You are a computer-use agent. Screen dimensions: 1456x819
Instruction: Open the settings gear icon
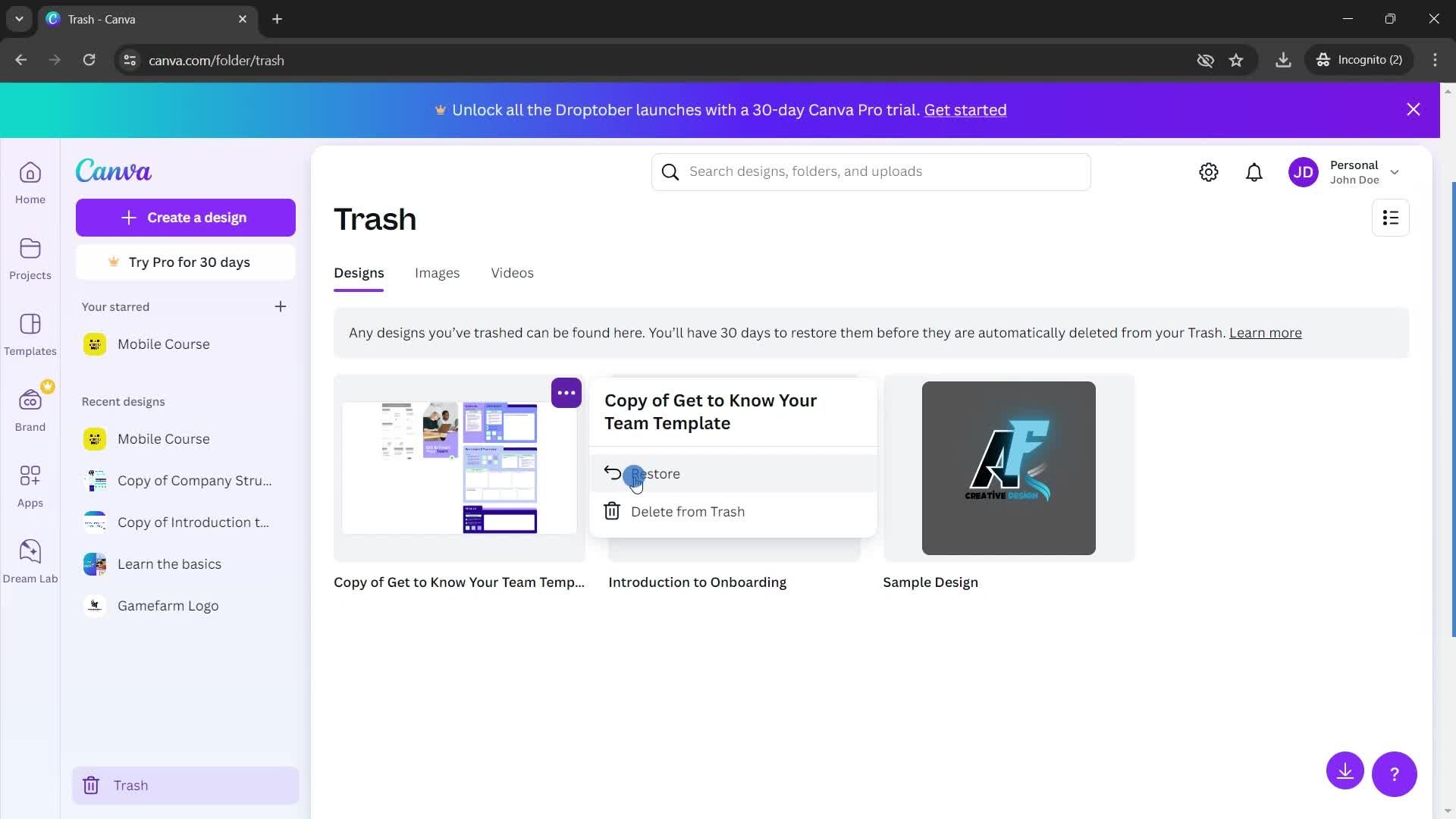tap(1209, 172)
